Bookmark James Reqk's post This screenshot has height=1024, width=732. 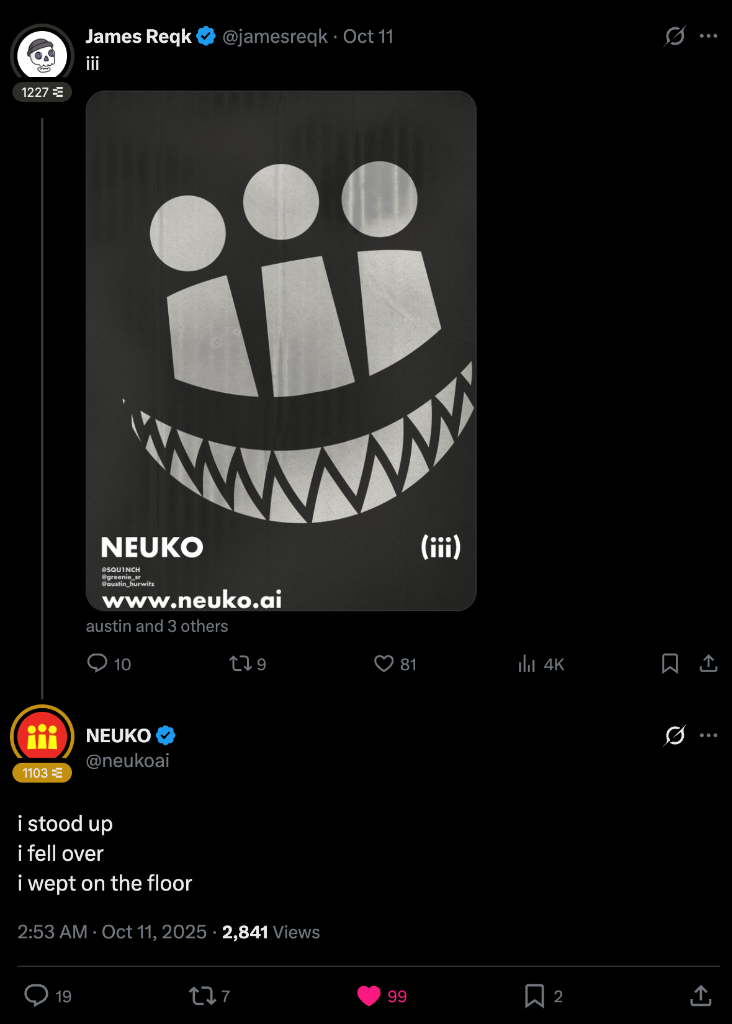669,663
